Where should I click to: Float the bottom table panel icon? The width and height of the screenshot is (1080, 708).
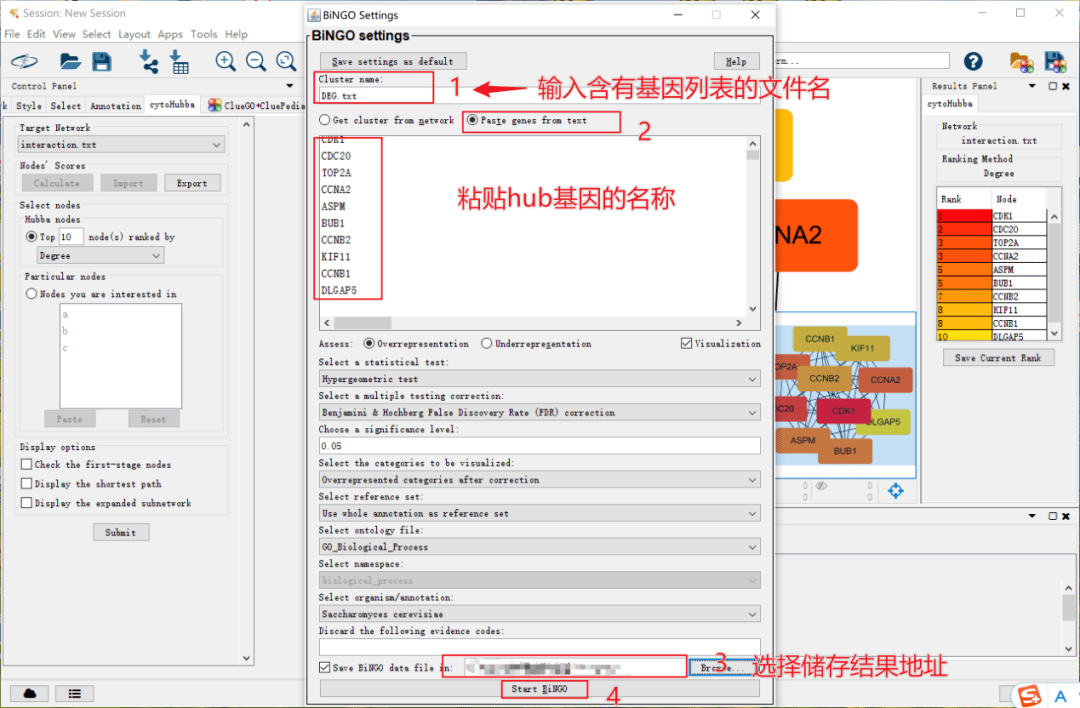(x=1052, y=516)
